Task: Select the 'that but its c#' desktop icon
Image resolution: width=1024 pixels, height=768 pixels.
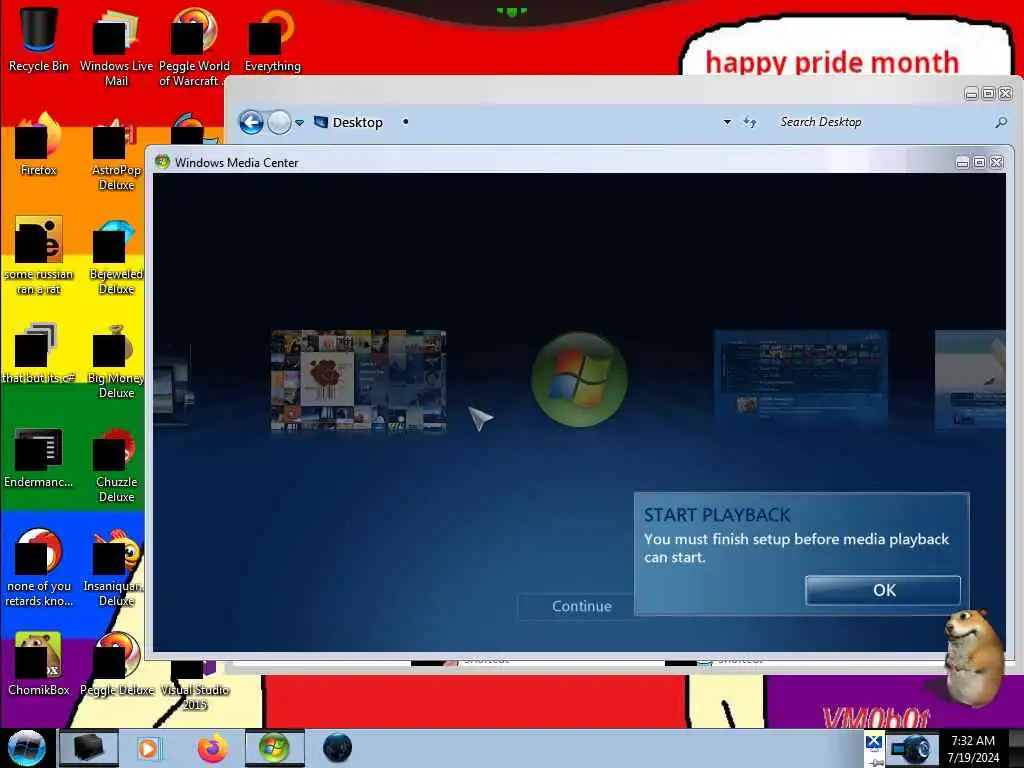Action: (x=38, y=353)
